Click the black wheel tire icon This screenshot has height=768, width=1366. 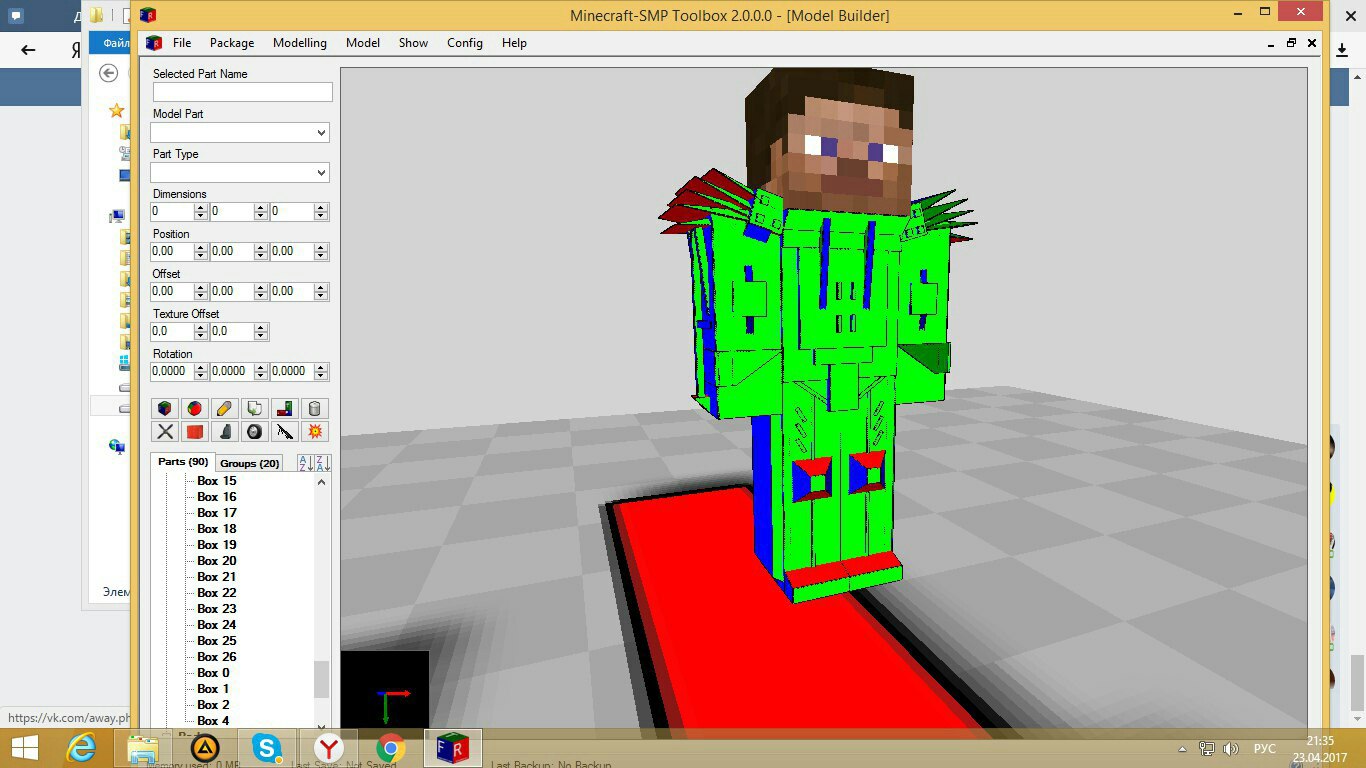[x=255, y=431]
